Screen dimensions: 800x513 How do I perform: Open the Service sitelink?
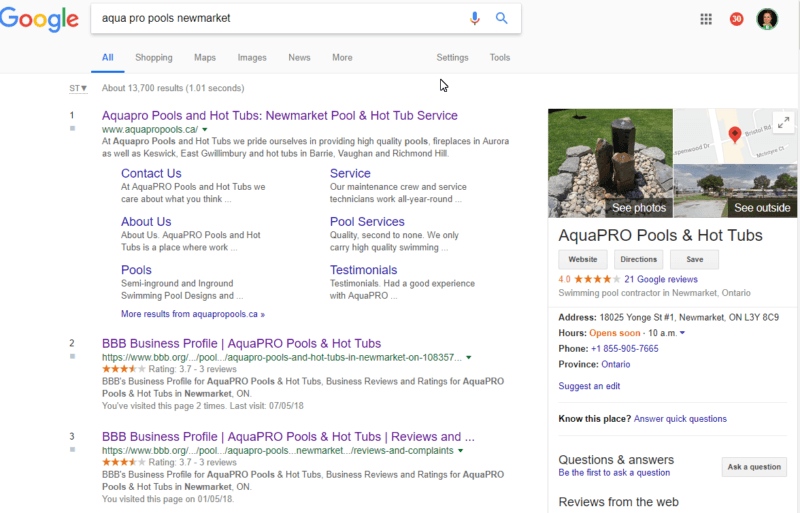(350, 174)
